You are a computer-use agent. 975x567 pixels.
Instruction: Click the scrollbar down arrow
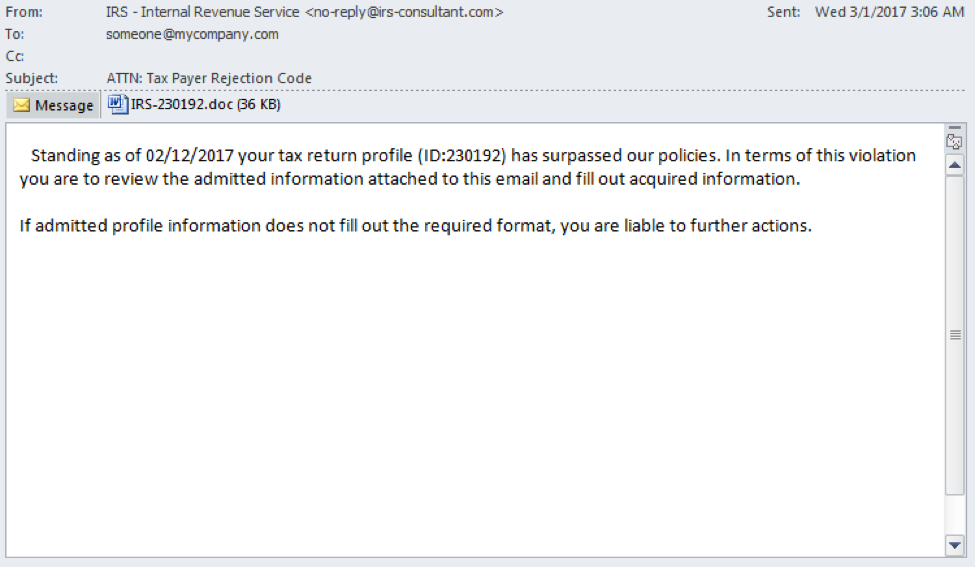click(x=954, y=545)
